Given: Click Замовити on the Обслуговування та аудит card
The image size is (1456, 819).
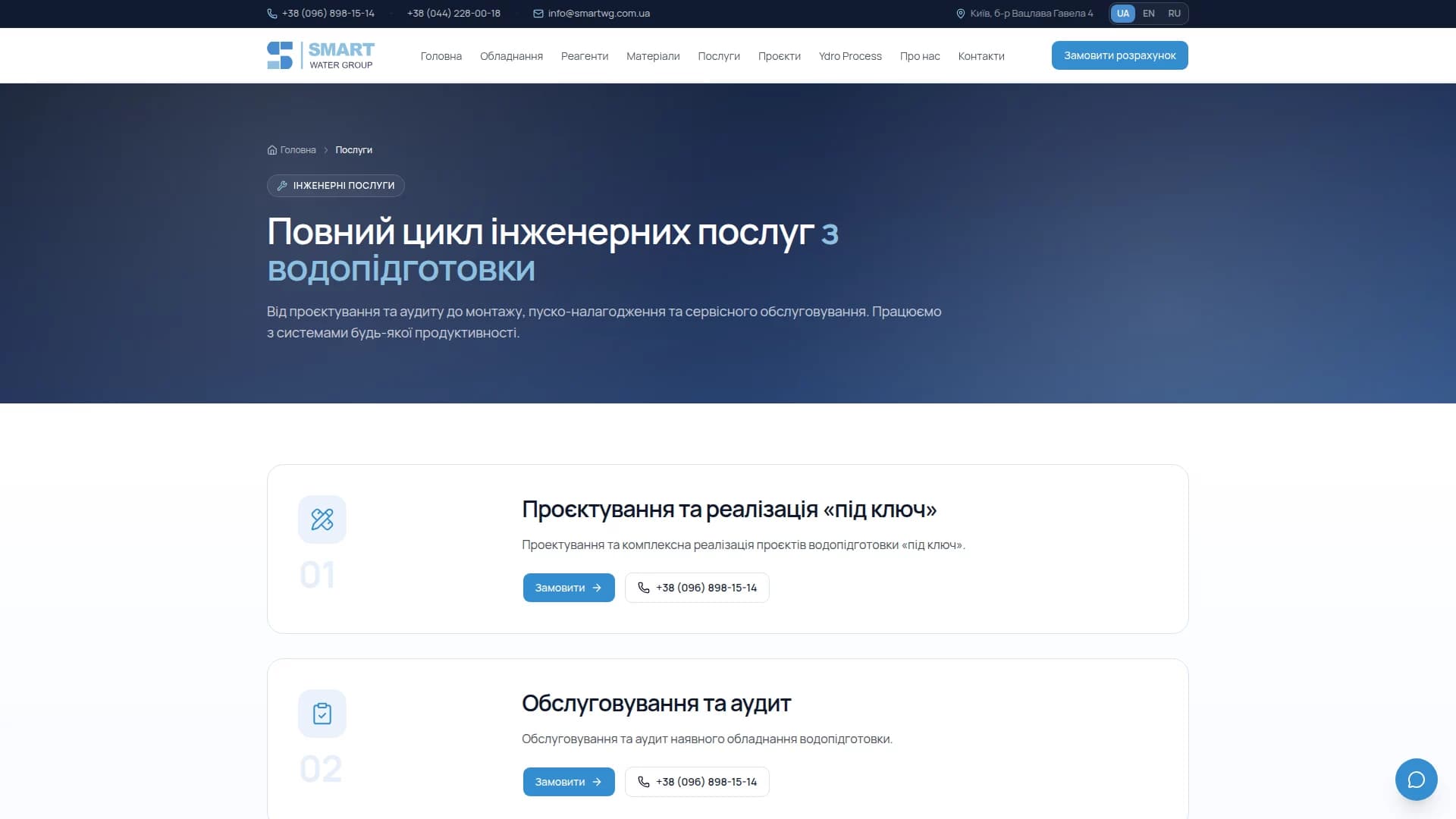Looking at the screenshot, I should coord(569,782).
